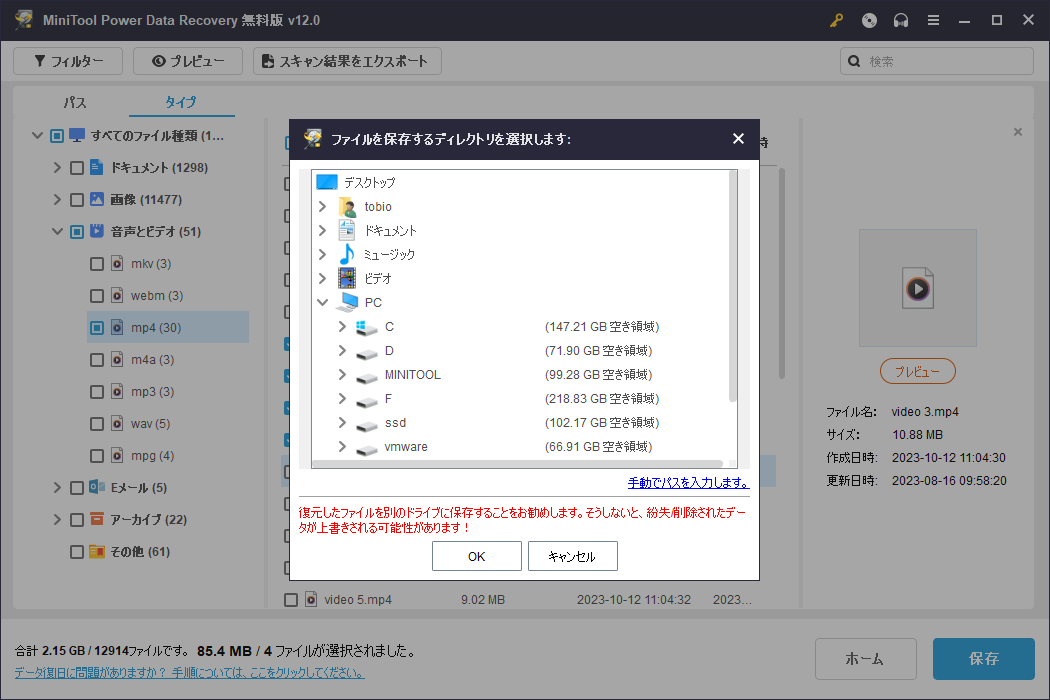Switch to the パス tab
Viewport: 1050px width, 700px height.
pyautogui.click(x=75, y=102)
